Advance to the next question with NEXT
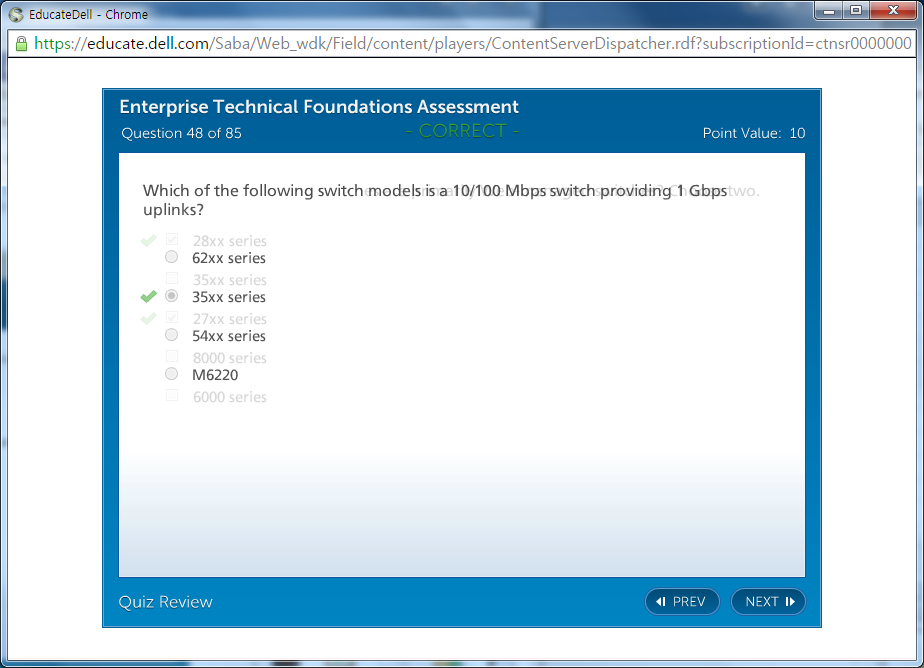The width and height of the screenshot is (924, 668). (768, 601)
